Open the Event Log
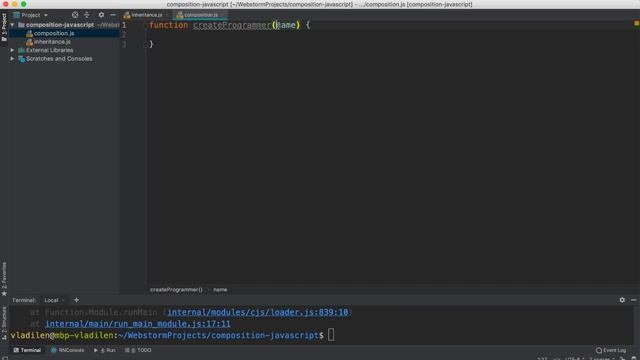This screenshot has height=360, width=640. (611, 350)
